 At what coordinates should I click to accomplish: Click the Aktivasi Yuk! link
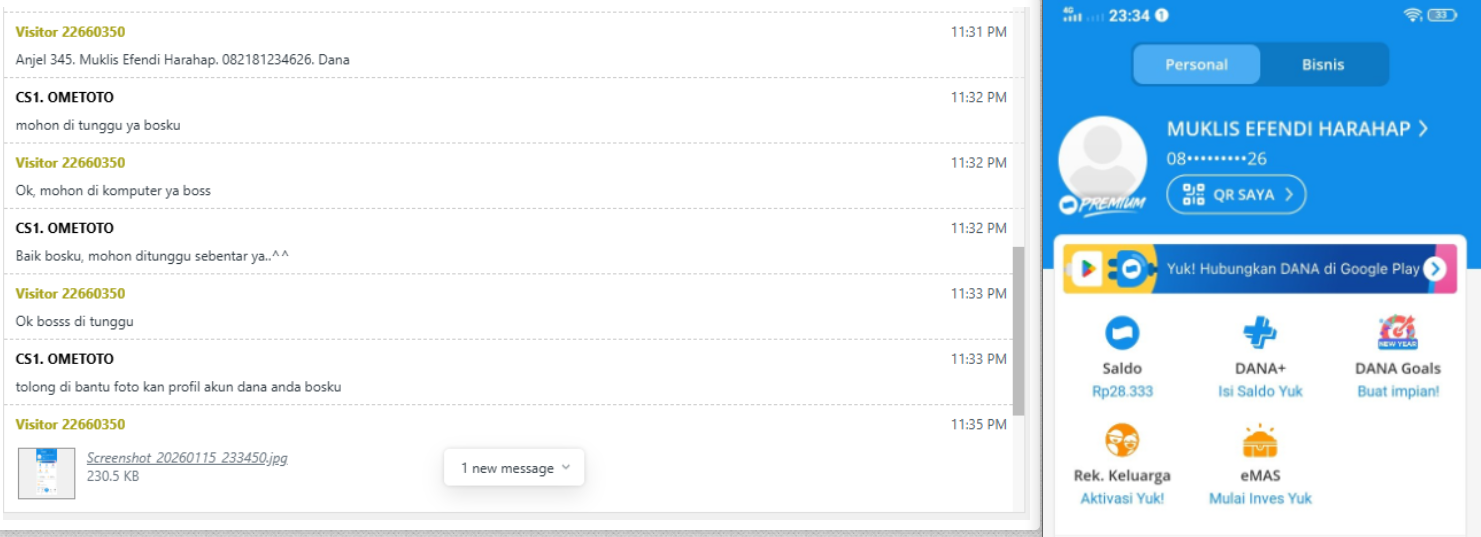point(1122,498)
